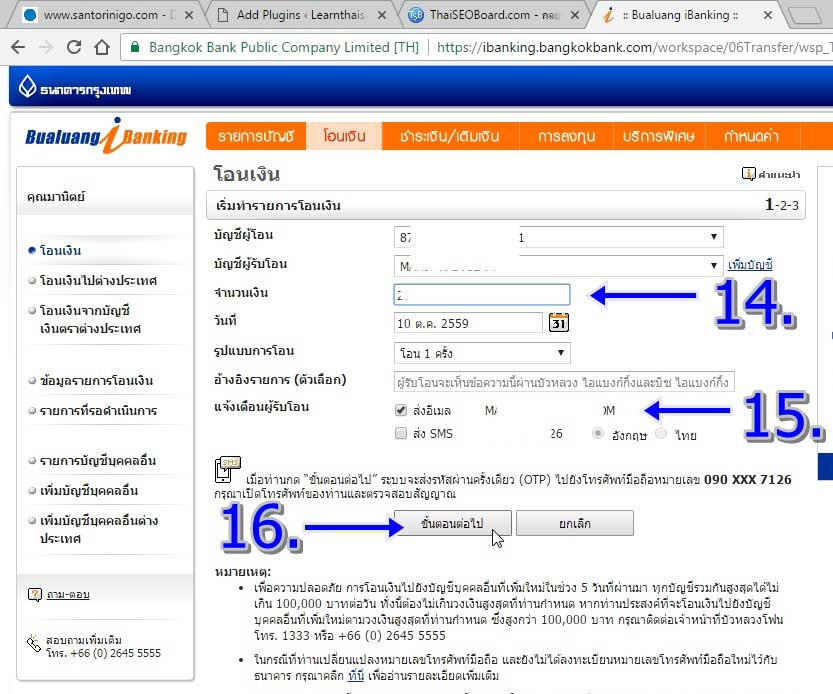Click the ยกเลิก cancel button
Viewport: 833px width, 694px height.
[x=575, y=523]
